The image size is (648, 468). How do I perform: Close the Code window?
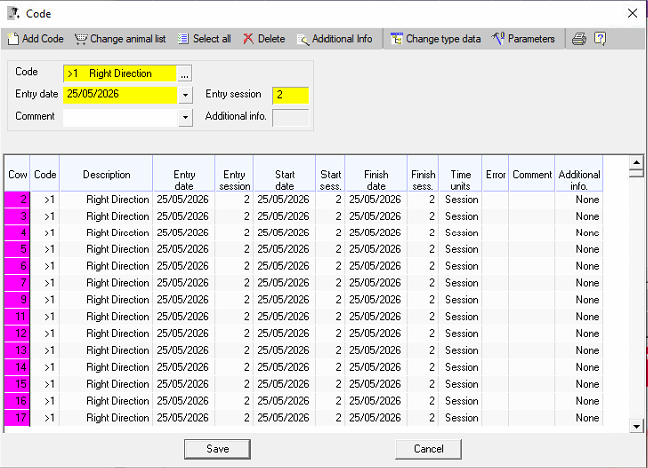(x=632, y=13)
